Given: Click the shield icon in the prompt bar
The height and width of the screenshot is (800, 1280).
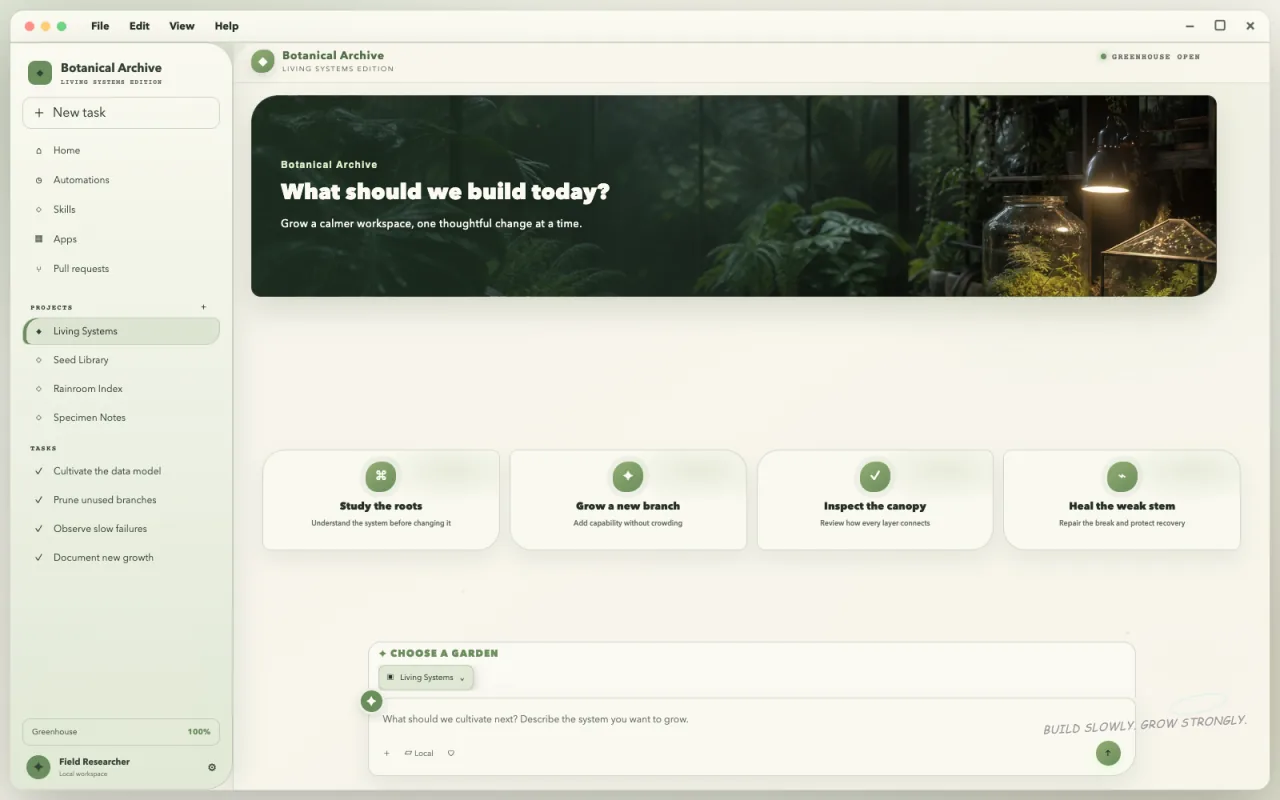Looking at the screenshot, I should (x=451, y=753).
